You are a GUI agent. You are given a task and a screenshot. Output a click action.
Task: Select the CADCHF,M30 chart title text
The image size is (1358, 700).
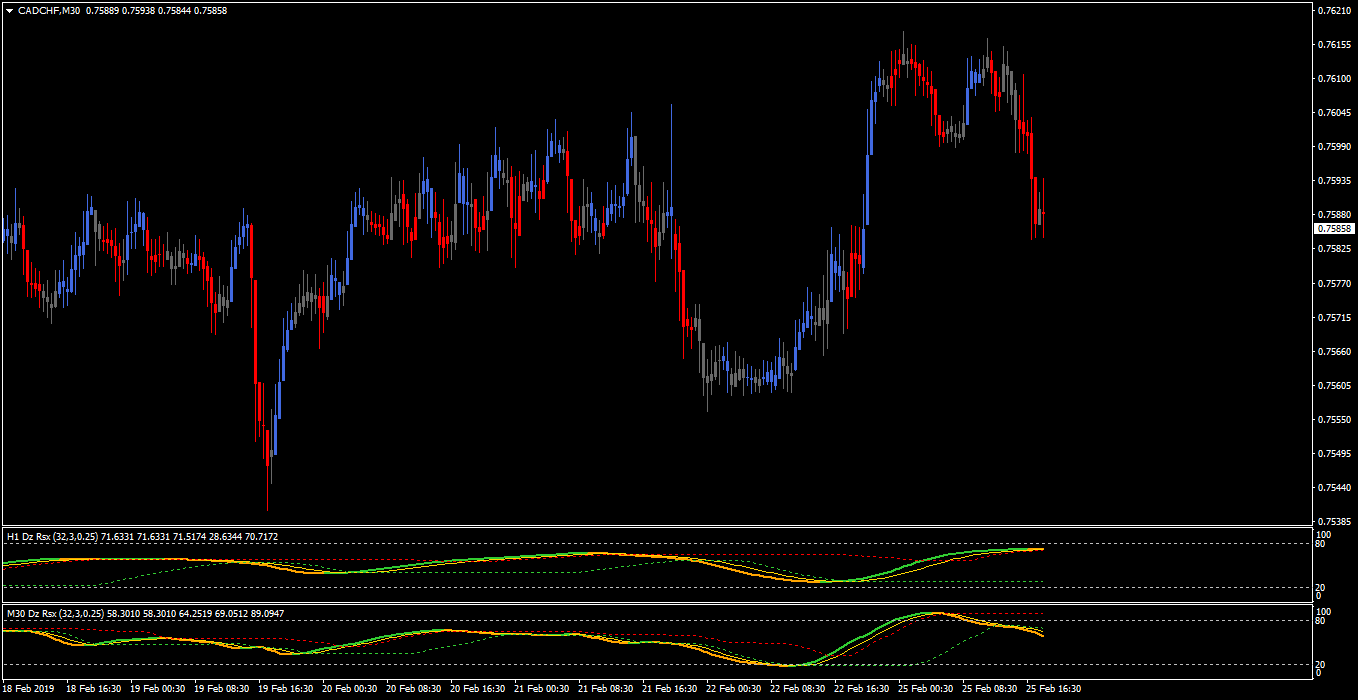click(x=49, y=10)
